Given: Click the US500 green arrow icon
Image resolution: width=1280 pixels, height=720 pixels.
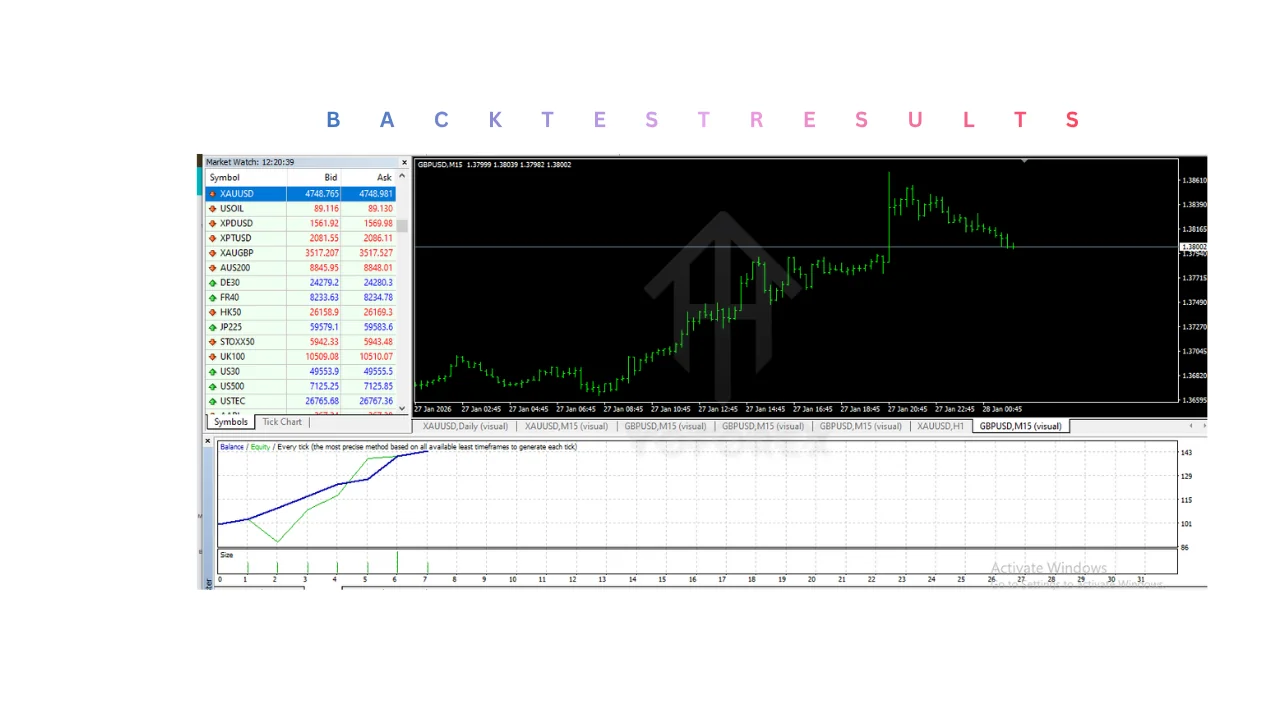Looking at the screenshot, I should (212, 386).
